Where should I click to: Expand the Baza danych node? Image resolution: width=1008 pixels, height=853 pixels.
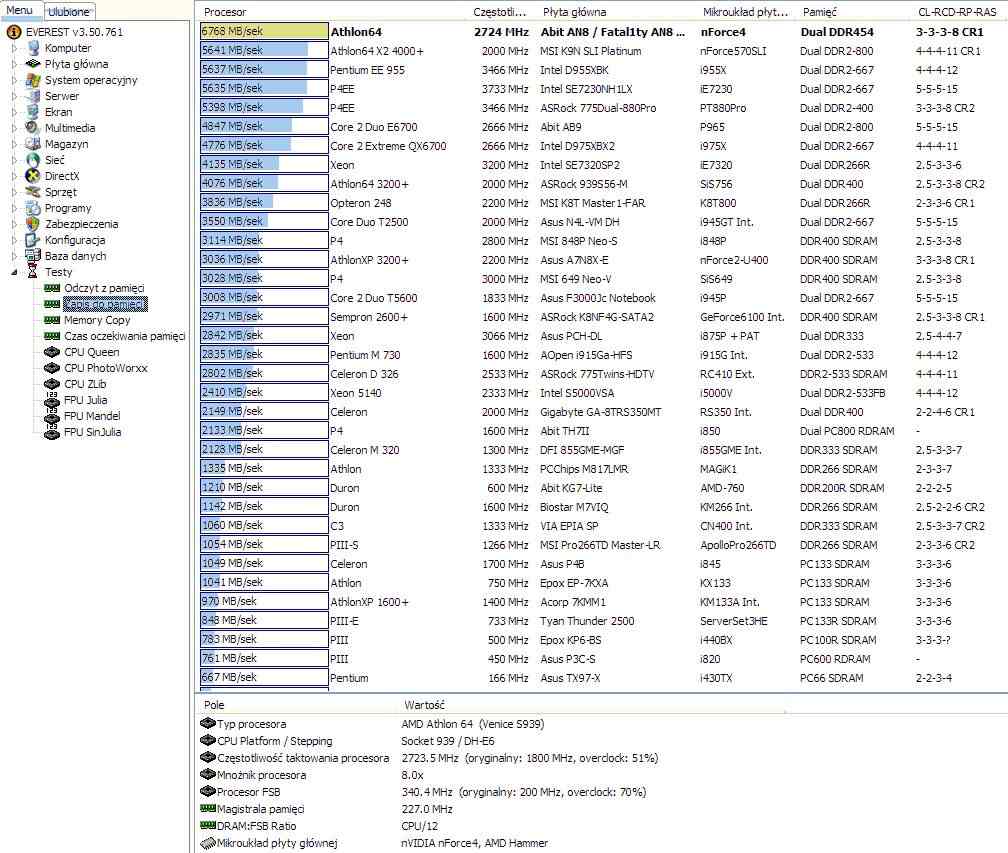[x=15, y=256]
